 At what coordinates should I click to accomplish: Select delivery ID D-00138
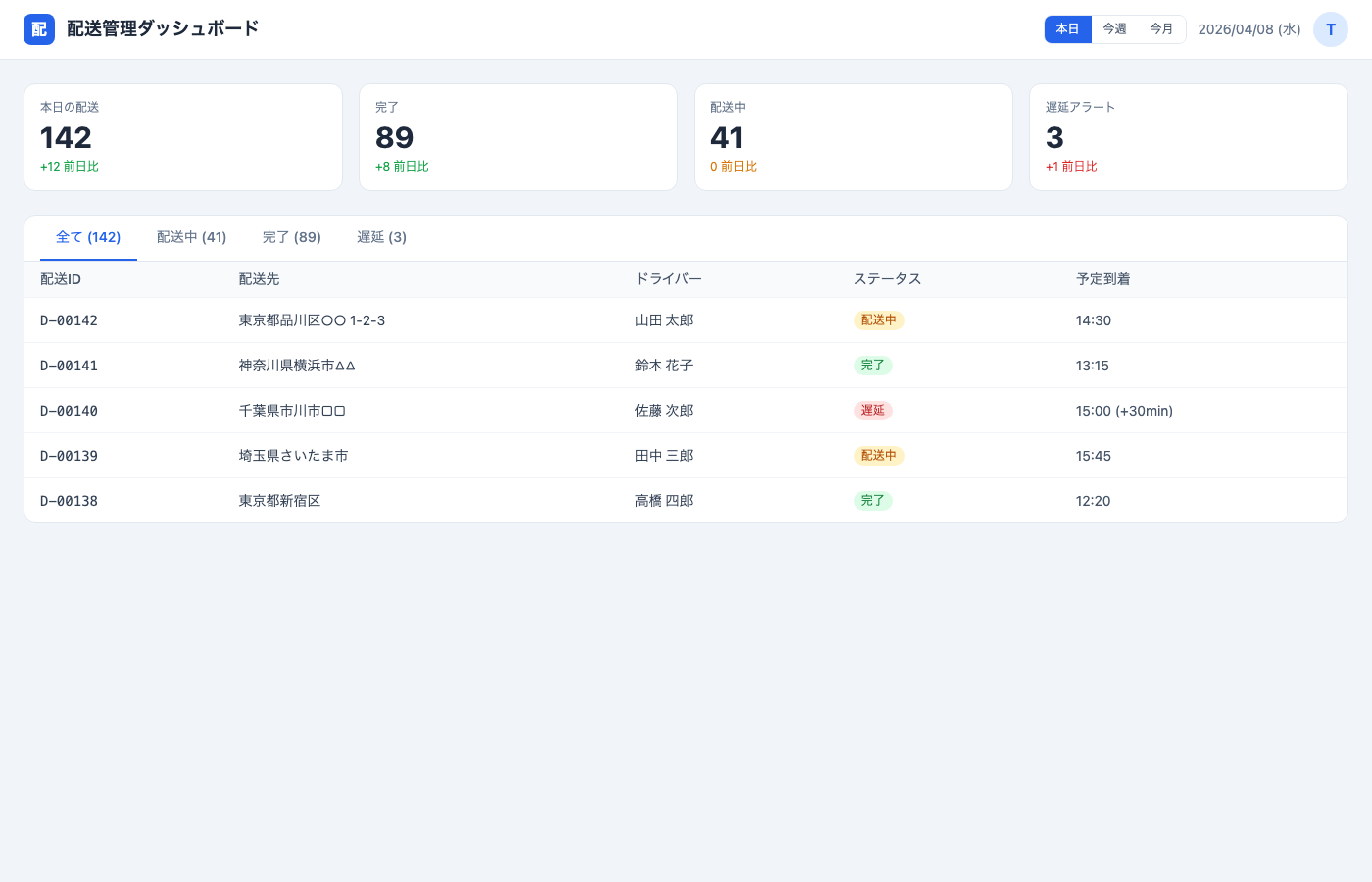[x=69, y=501]
